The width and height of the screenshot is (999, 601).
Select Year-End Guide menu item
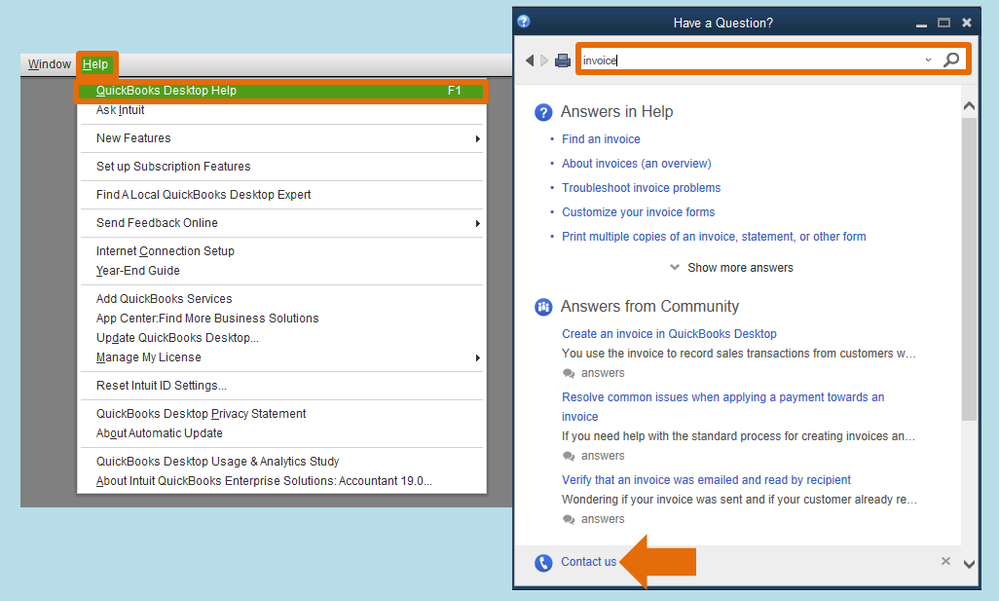282,271
